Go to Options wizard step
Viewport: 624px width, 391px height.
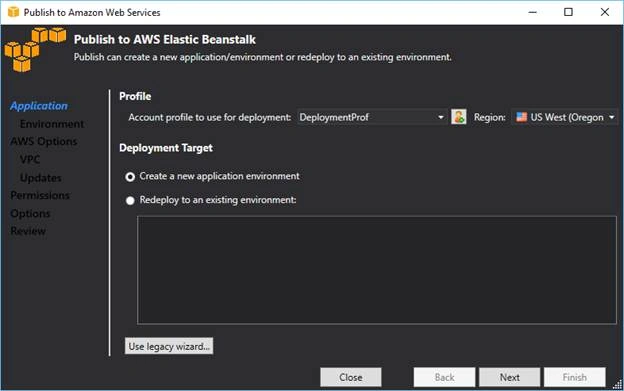coord(30,214)
